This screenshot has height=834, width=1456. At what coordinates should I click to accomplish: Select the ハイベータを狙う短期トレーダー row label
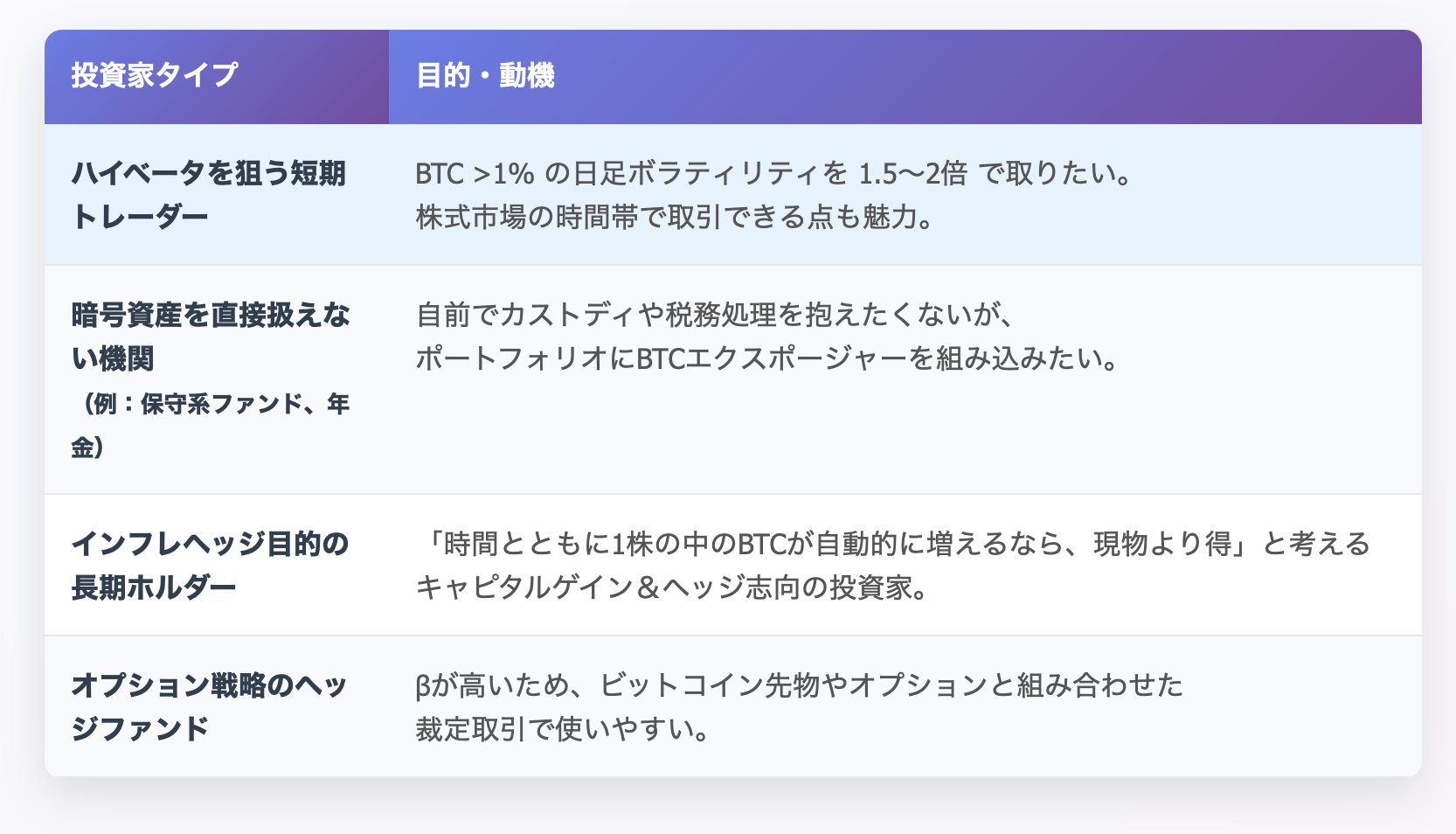point(208,195)
